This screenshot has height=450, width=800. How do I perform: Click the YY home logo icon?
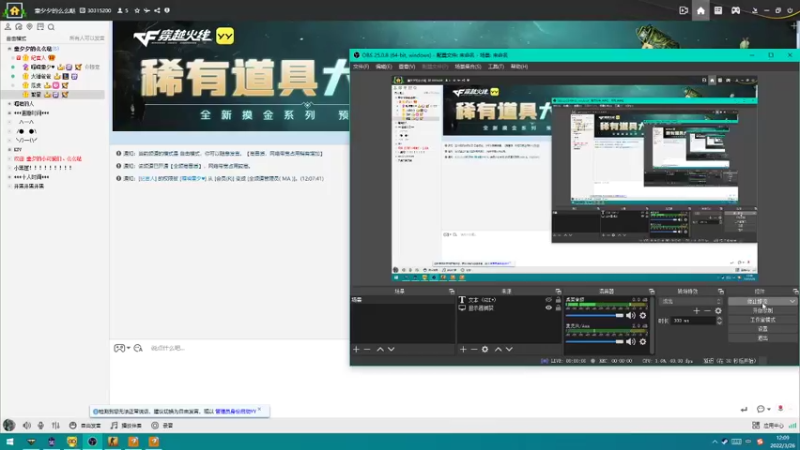coord(14,10)
